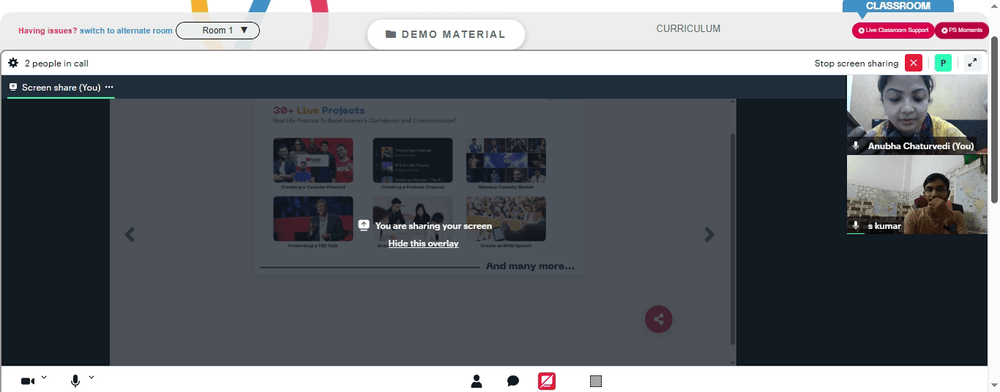Open Live Classroom Support button

point(893,30)
